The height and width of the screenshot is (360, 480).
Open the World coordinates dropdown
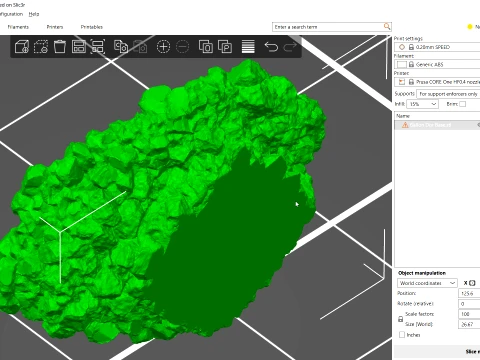(x=427, y=283)
